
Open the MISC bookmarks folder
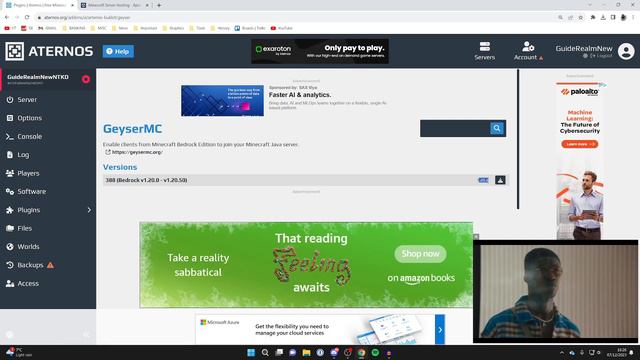(x=98, y=28)
